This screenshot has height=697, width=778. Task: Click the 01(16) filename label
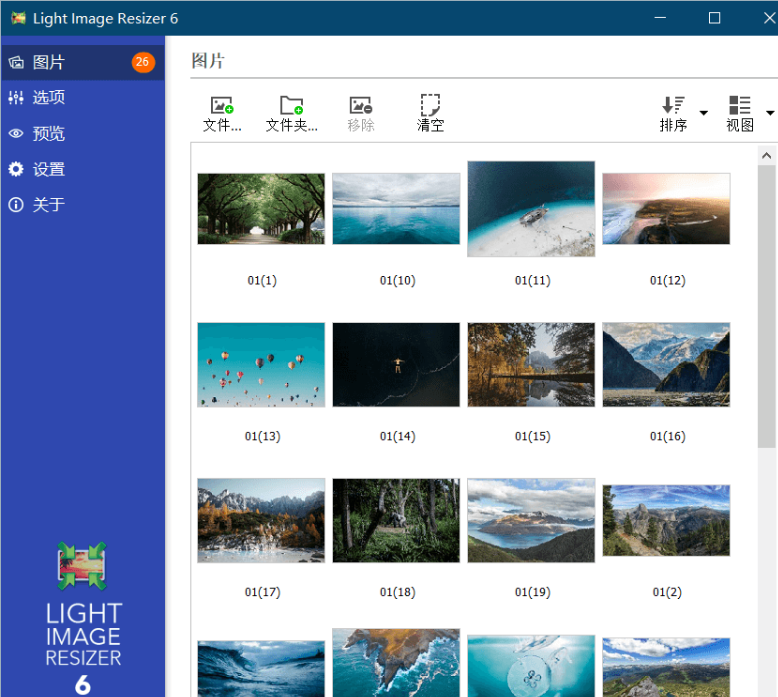click(667, 437)
